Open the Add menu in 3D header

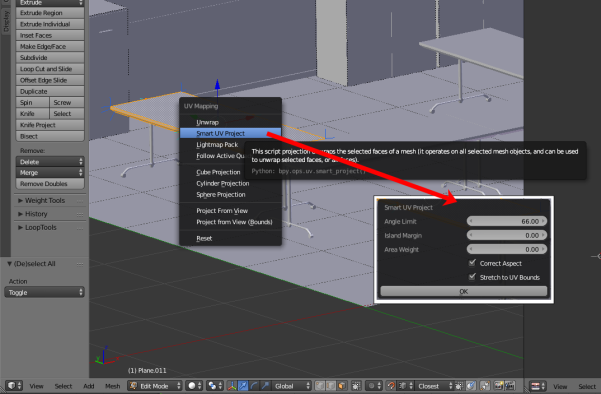point(89,386)
